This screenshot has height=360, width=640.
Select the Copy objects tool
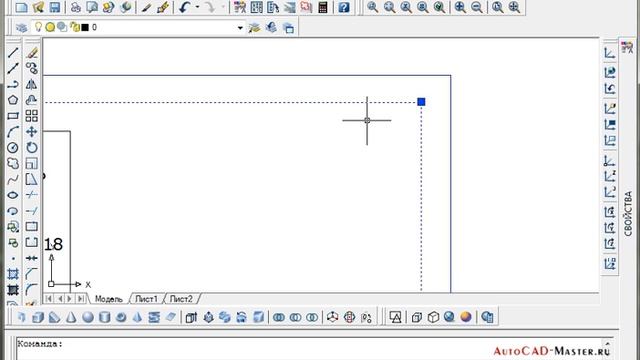click(32, 68)
